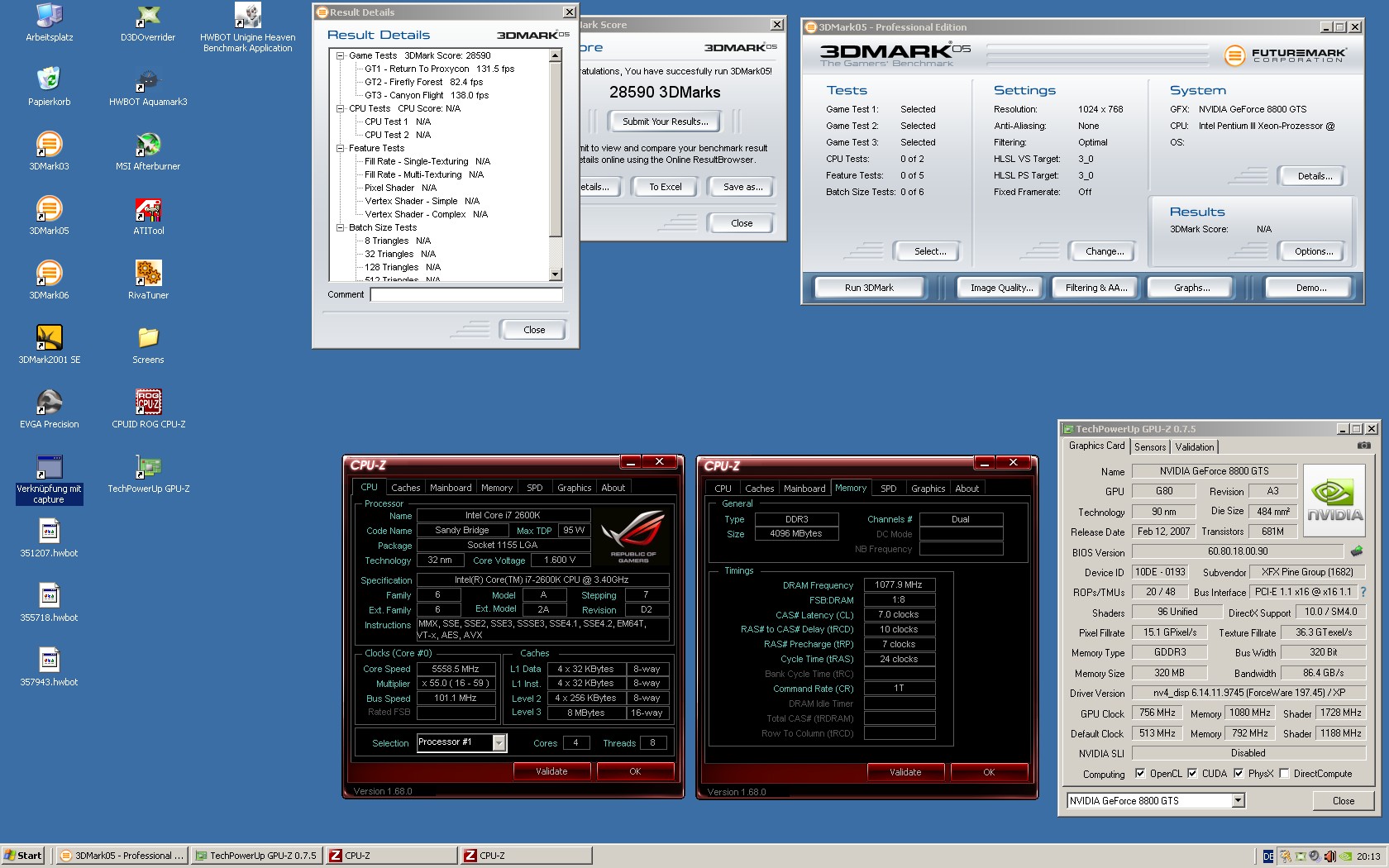Click the Save as button

tap(742, 187)
